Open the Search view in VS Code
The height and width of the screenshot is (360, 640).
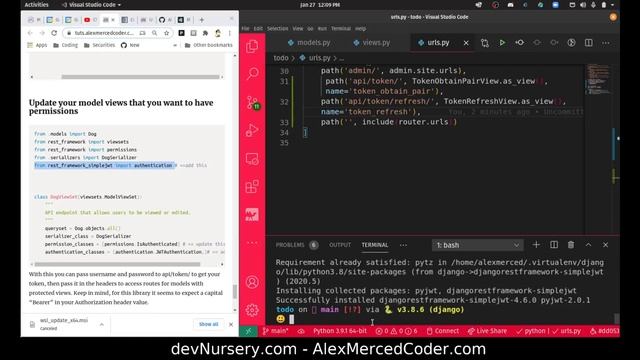point(253,73)
